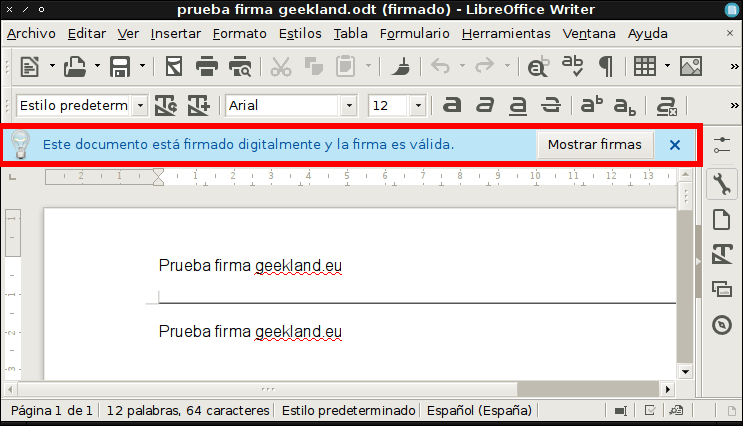The width and height of the screenshot is (743, 426).
Task: Open the Navigator compass sidebar panel
Action: pyautogui.click(x=722, y=325)
